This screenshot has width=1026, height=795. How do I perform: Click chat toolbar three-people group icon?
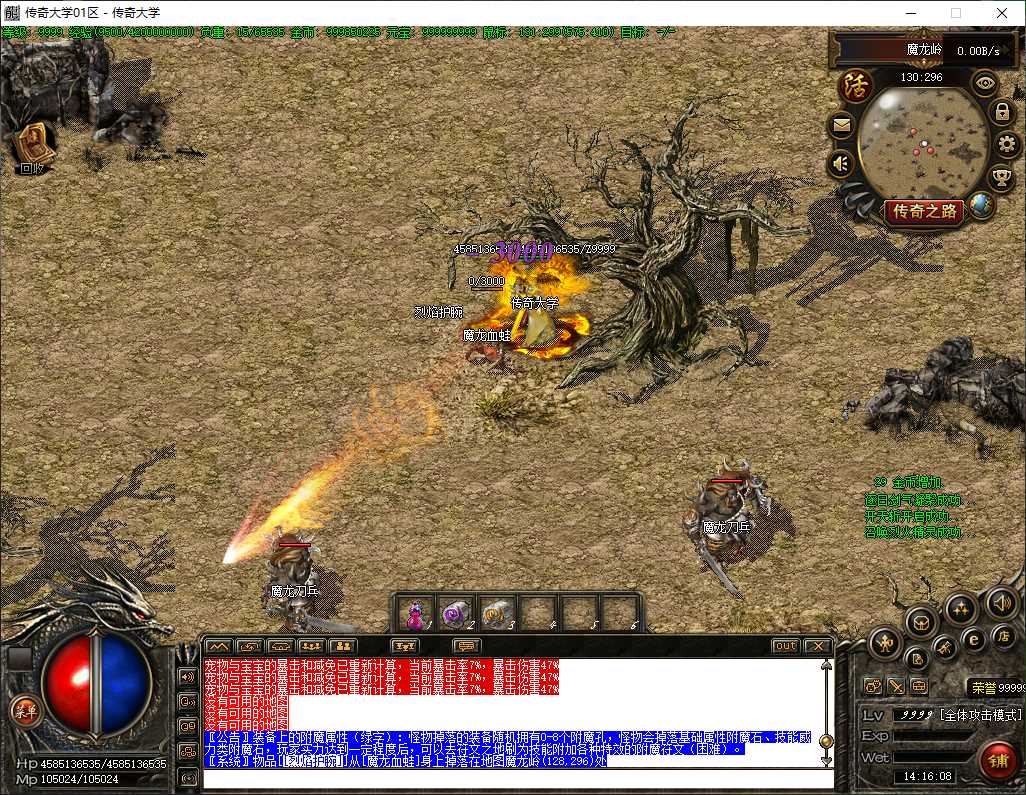point(311,646)
